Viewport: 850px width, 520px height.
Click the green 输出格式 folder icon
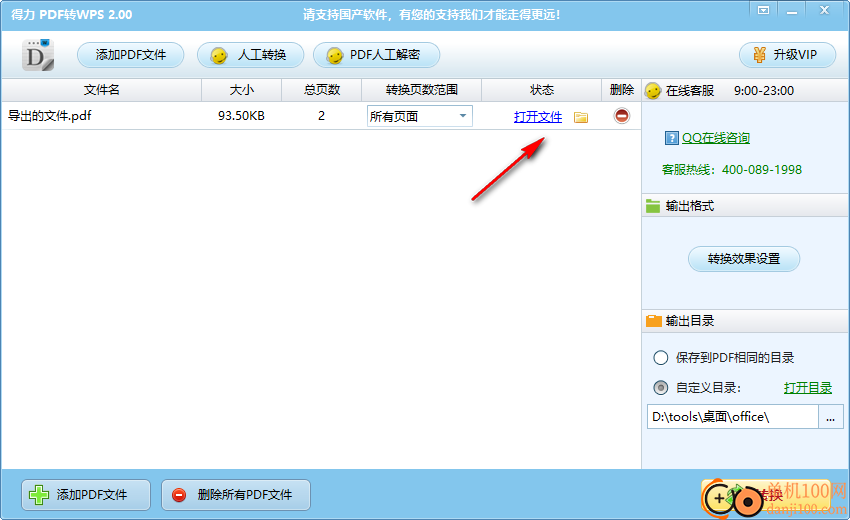click(x=653, y=206)
